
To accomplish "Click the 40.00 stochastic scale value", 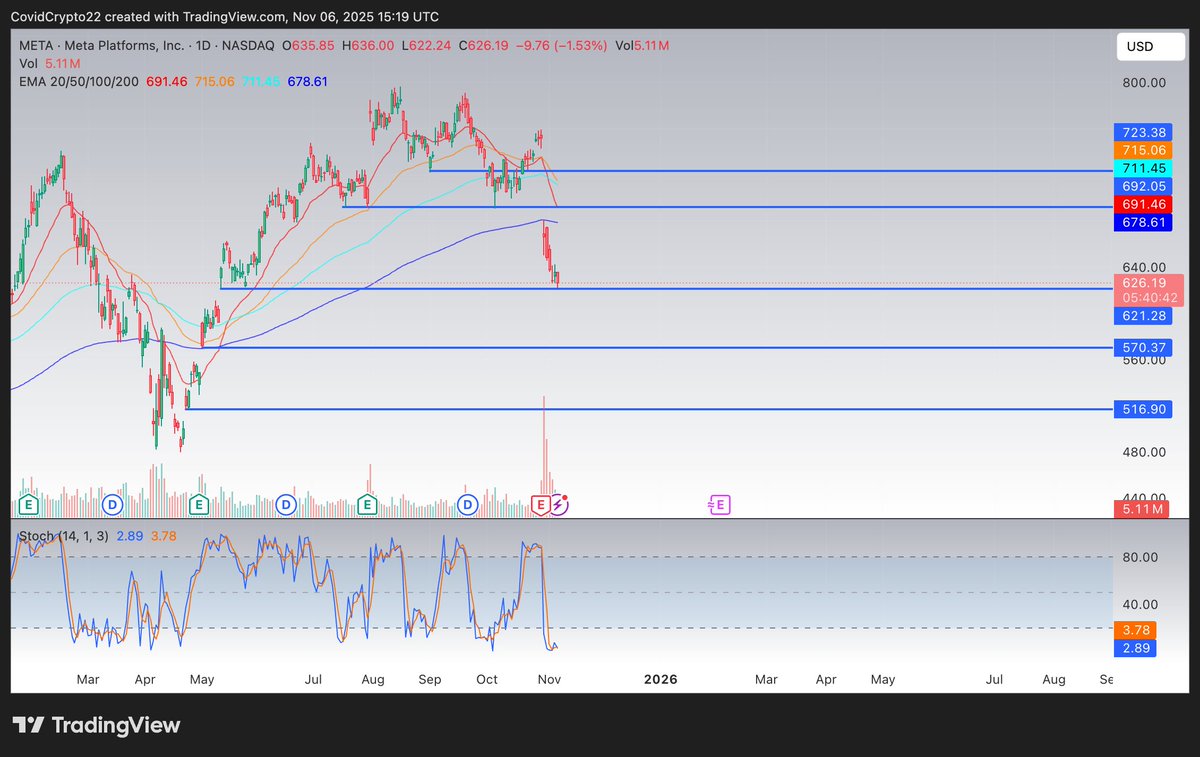I will click(x=1140, y=604).
